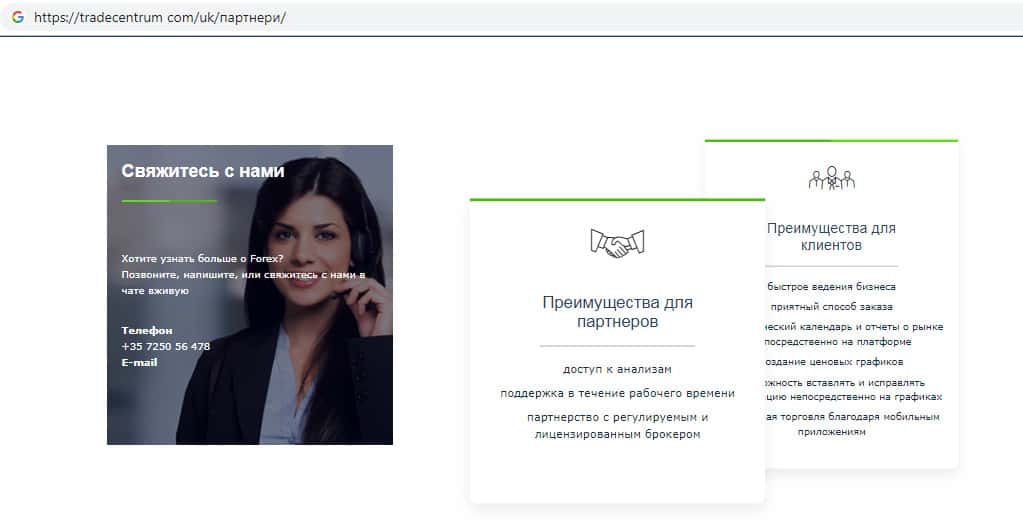Click 'поддержка в течение рабочего времени' text

pos(617,394)
